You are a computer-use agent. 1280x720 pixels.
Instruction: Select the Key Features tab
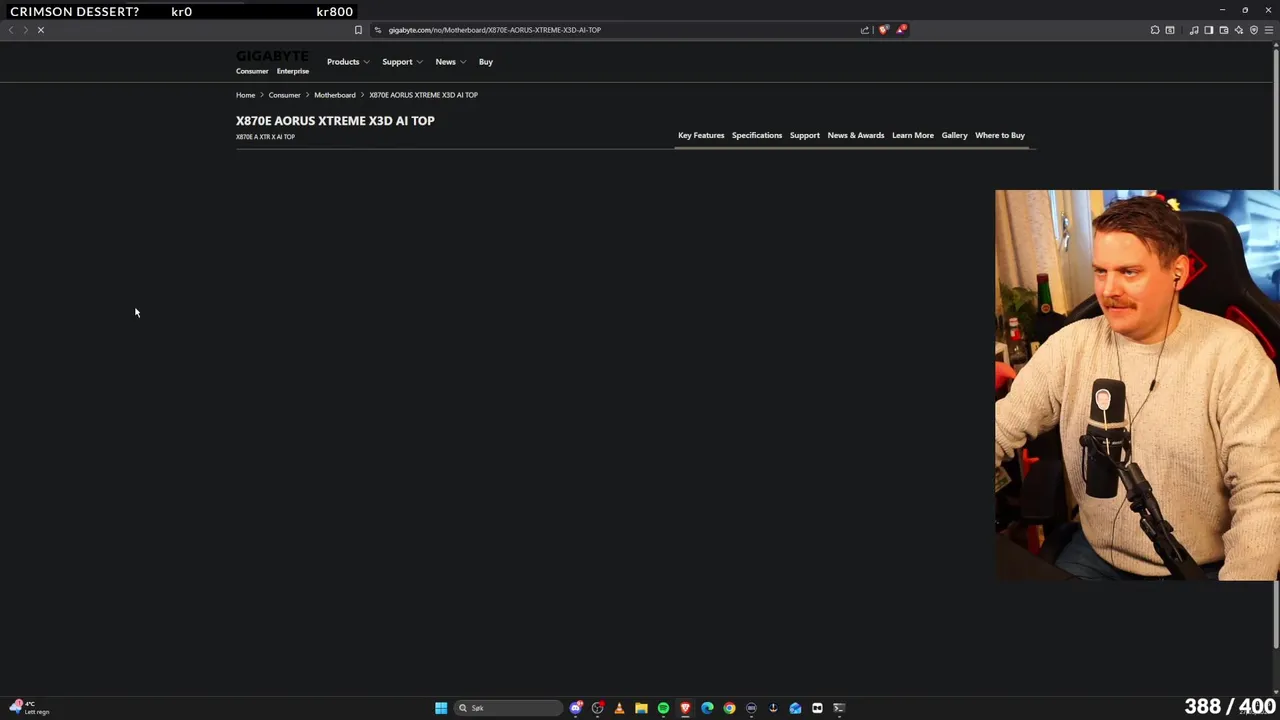tap(701, 135)
